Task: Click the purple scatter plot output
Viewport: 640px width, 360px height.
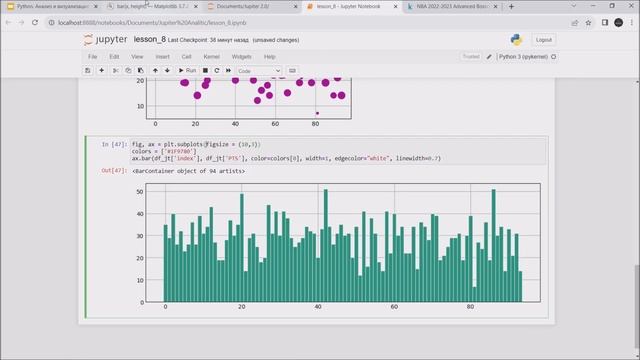Action: point(245,102)
